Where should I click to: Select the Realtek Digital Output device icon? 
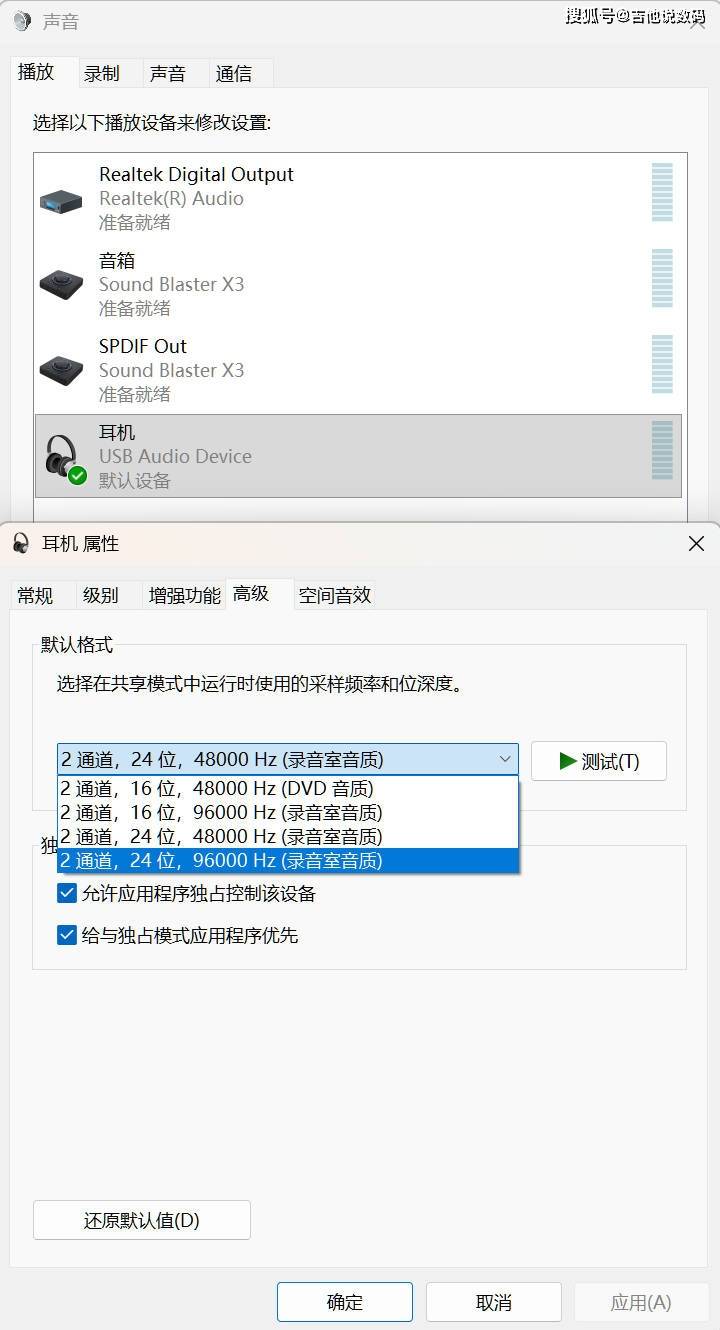click(61, 201)
